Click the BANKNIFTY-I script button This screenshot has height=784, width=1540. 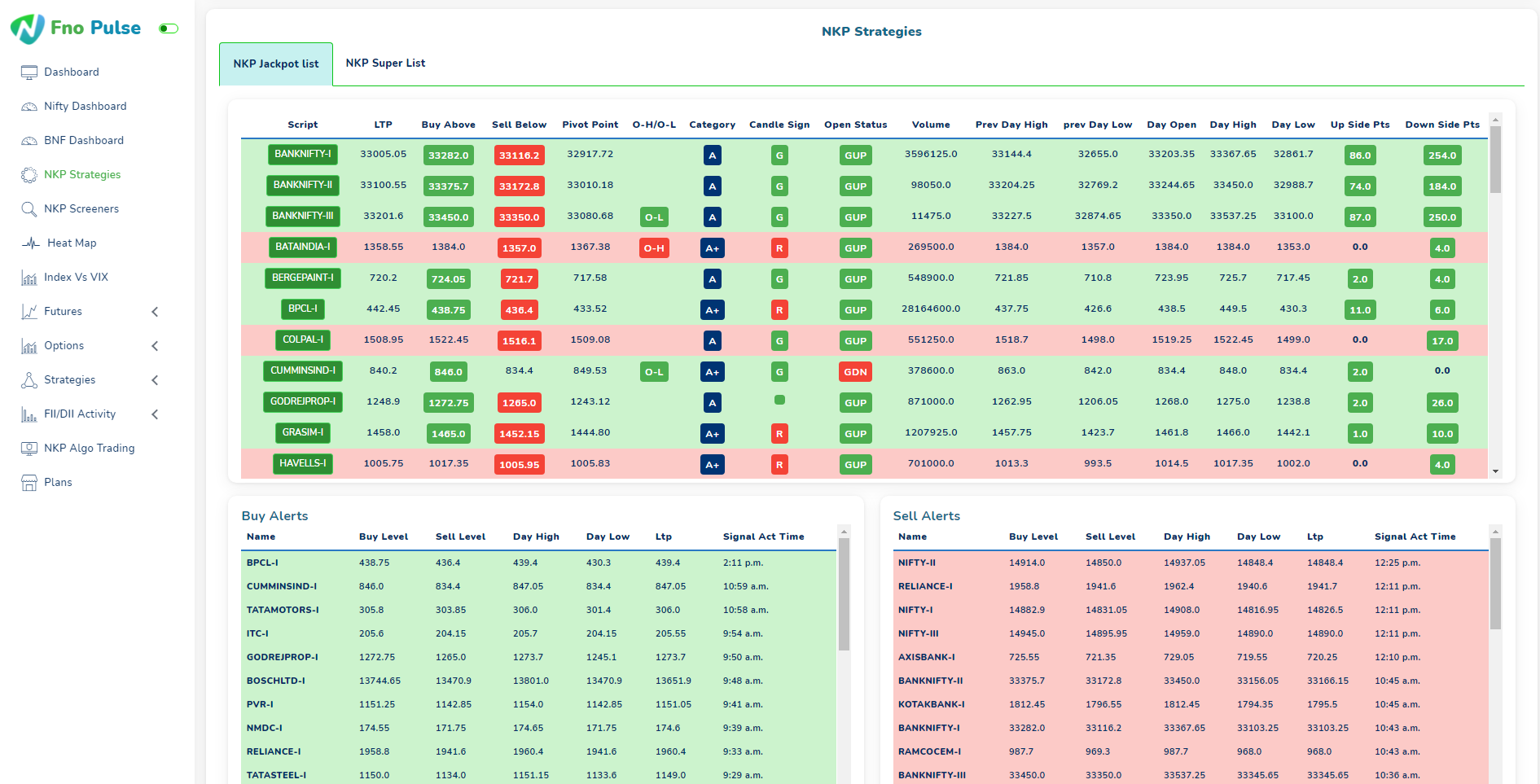[x=303, y=155]
